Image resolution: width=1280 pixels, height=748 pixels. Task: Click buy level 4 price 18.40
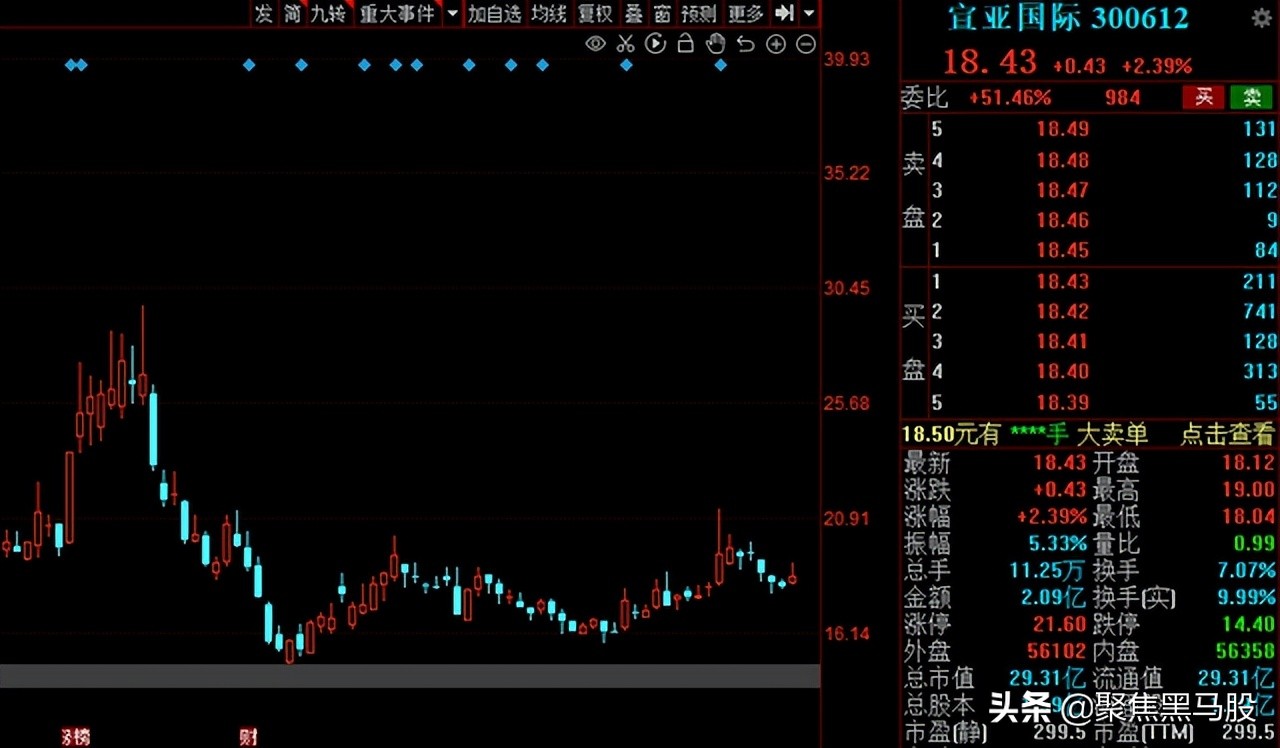(x=1062, y=372)
